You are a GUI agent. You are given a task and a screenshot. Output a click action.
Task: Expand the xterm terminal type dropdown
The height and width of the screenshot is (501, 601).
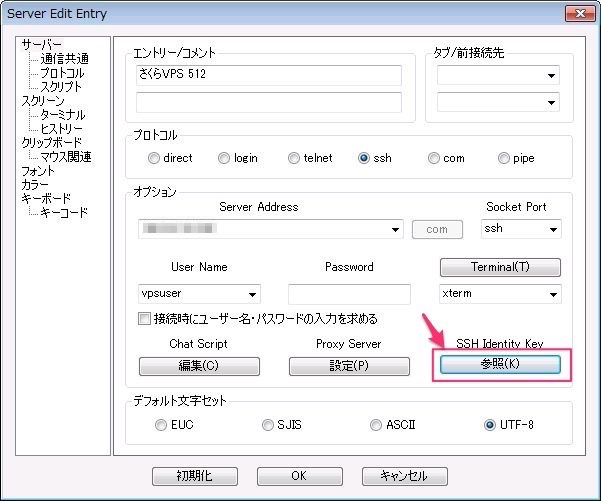[551, 294]
